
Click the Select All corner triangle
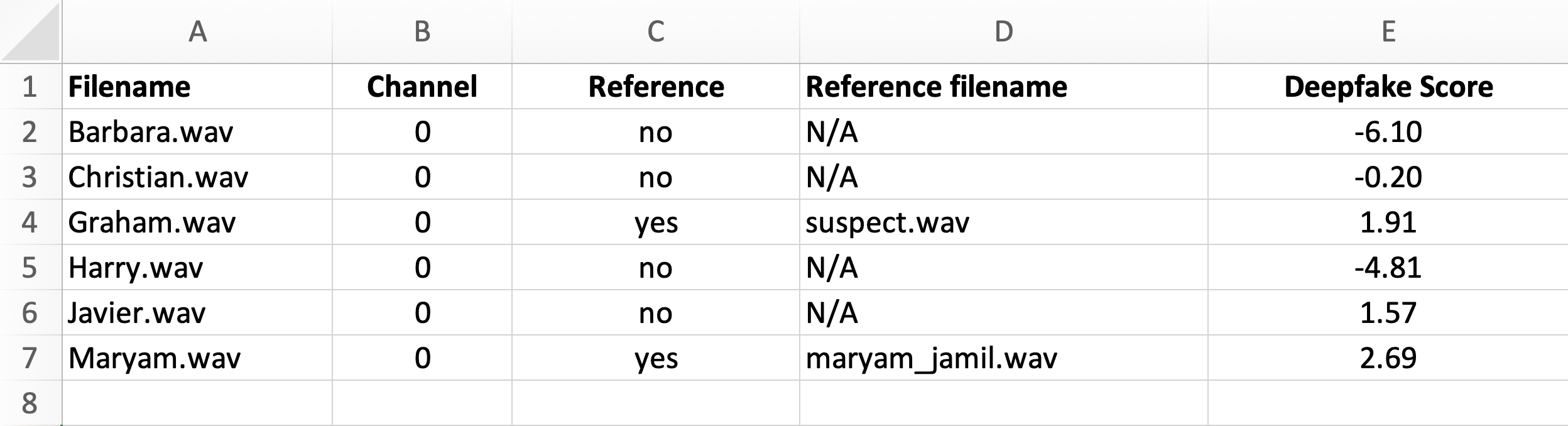[x=31, y=30]
